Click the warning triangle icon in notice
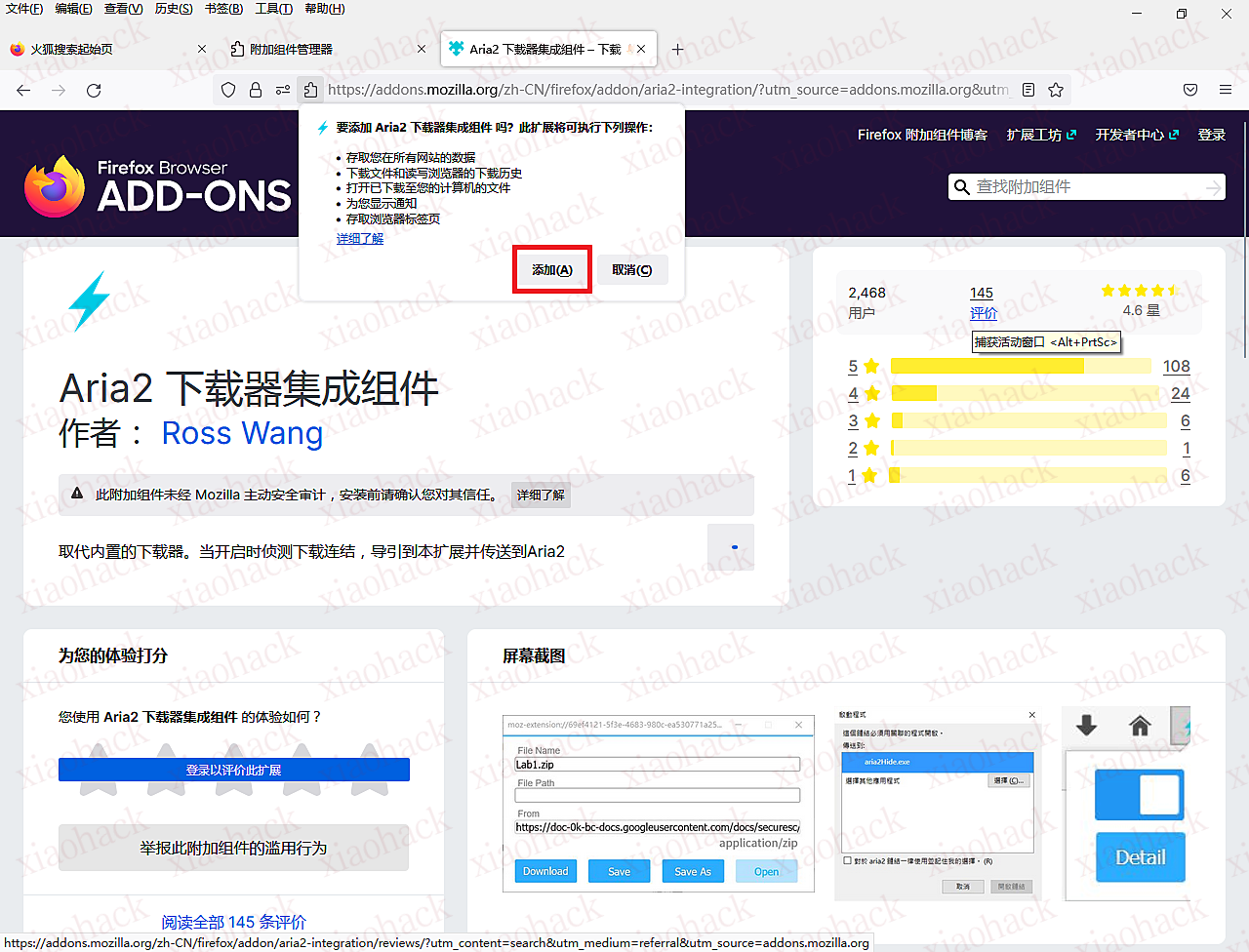1249x952 pixels. tap(77, 494)
